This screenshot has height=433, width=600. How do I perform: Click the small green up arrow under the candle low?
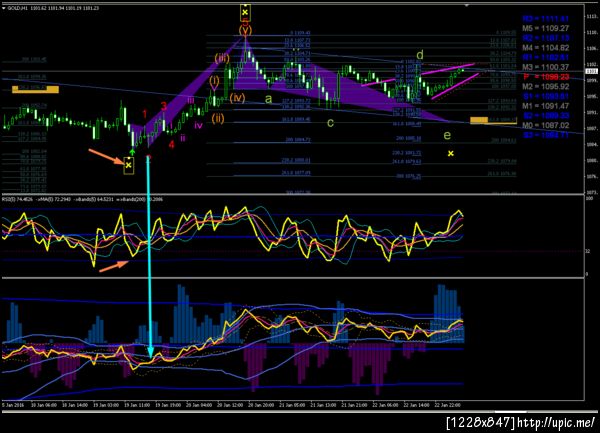point(132,152)
